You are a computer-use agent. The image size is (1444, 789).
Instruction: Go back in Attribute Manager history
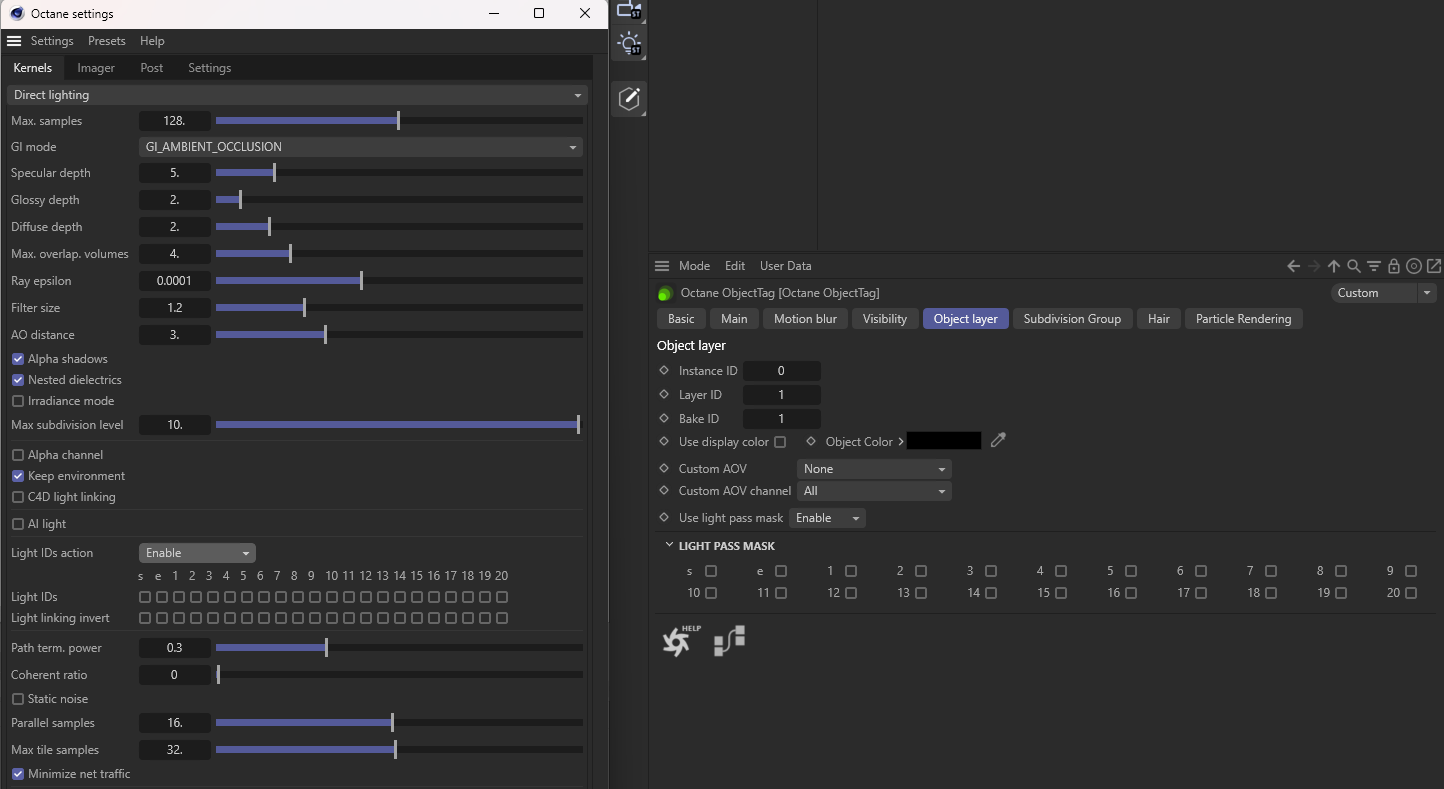[x=1293, y=266]
